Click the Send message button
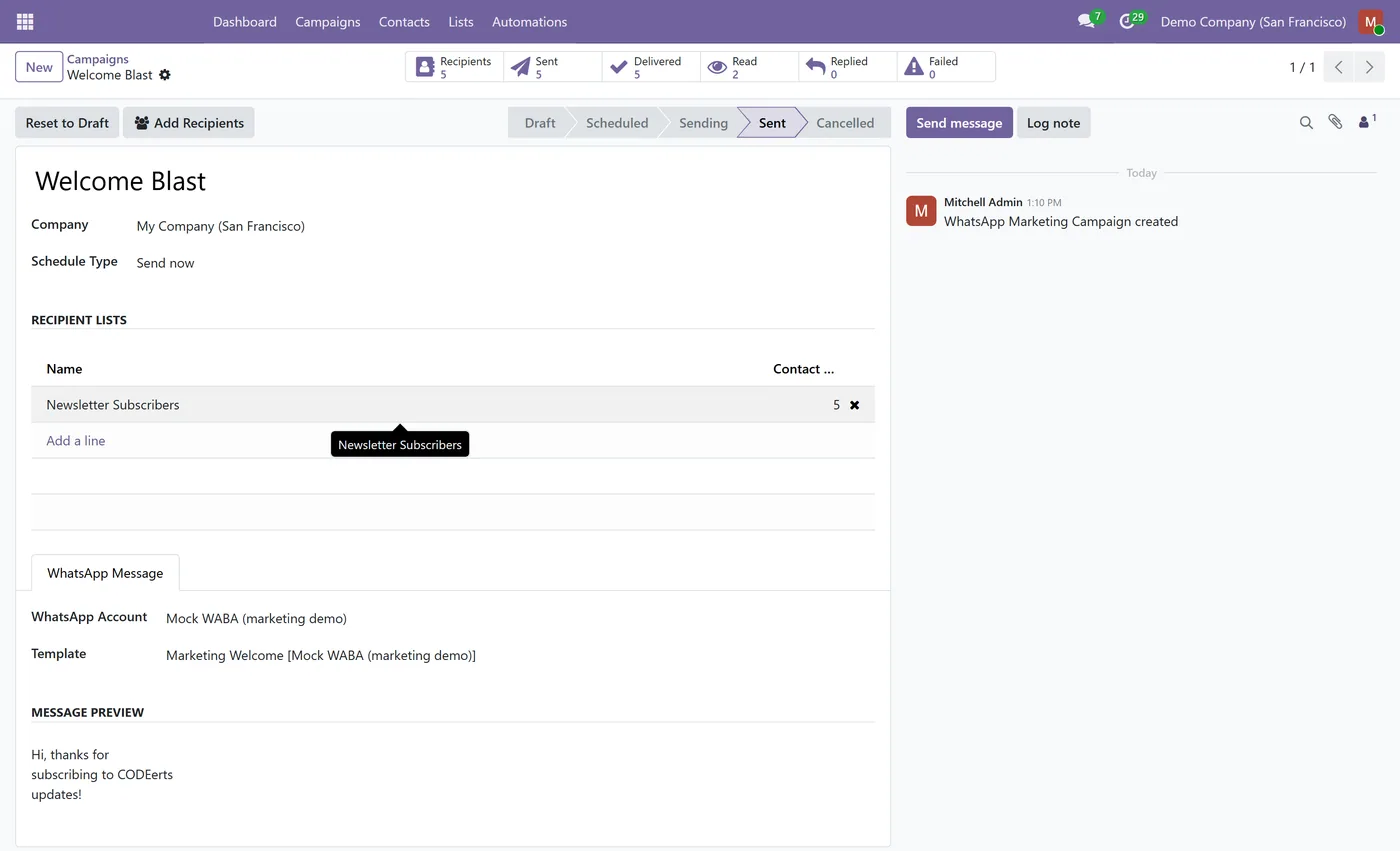The height and width of the screenshot is (851, 1400). pyautogui.click(x=959, y=123)
